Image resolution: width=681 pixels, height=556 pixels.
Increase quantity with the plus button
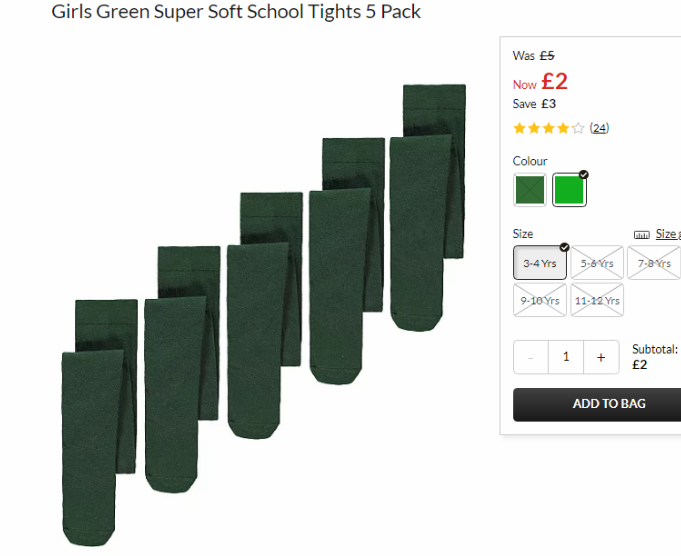click(601, 357)
